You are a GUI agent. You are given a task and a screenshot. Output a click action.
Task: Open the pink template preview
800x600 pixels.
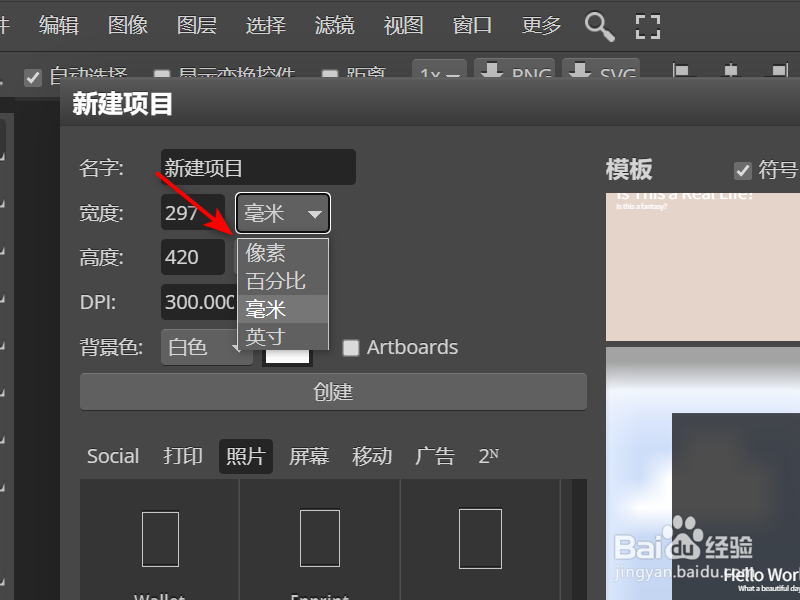tap(703, 267)
